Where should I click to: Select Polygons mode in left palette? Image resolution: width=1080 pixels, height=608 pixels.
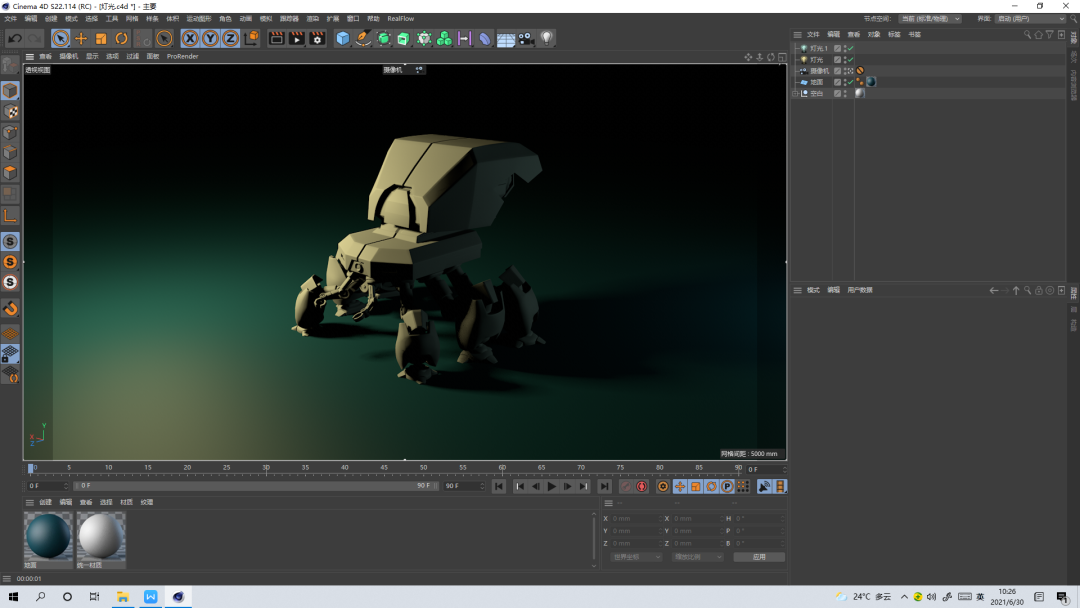[x=10, y=173]
